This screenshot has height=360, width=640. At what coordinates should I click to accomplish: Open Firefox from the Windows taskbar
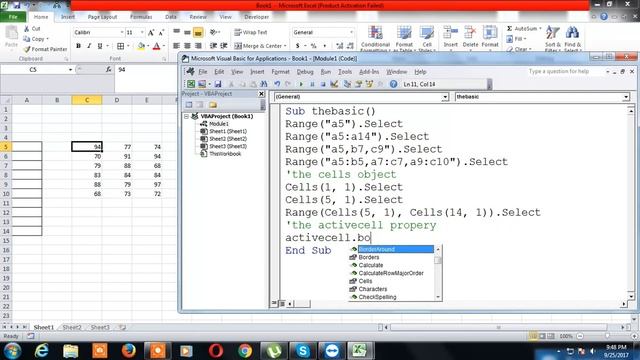[129, 351]
